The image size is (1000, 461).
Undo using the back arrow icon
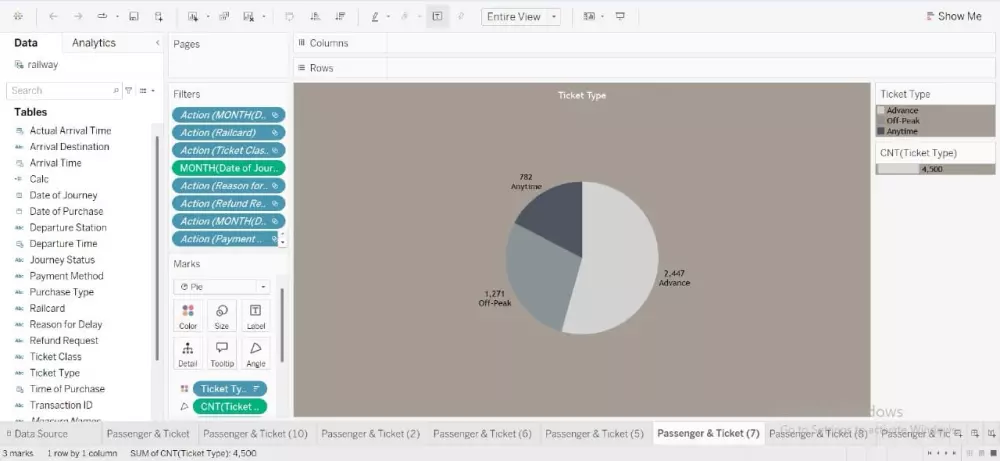[54, 17]
